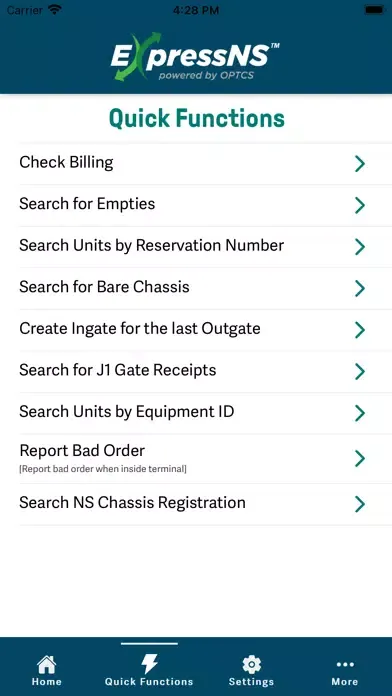
Task: Tap the More three-dots icon
Action: point(345,664)
